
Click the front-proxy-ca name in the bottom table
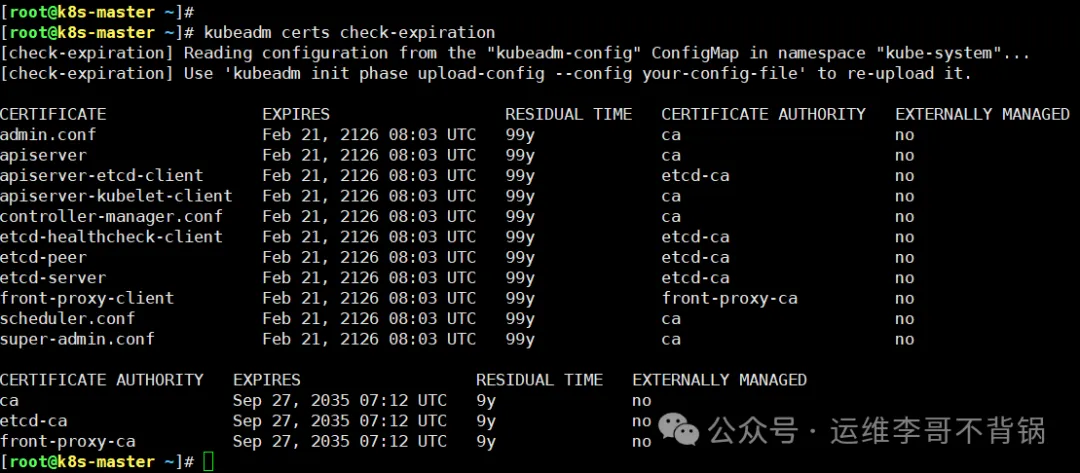point(68,441)
